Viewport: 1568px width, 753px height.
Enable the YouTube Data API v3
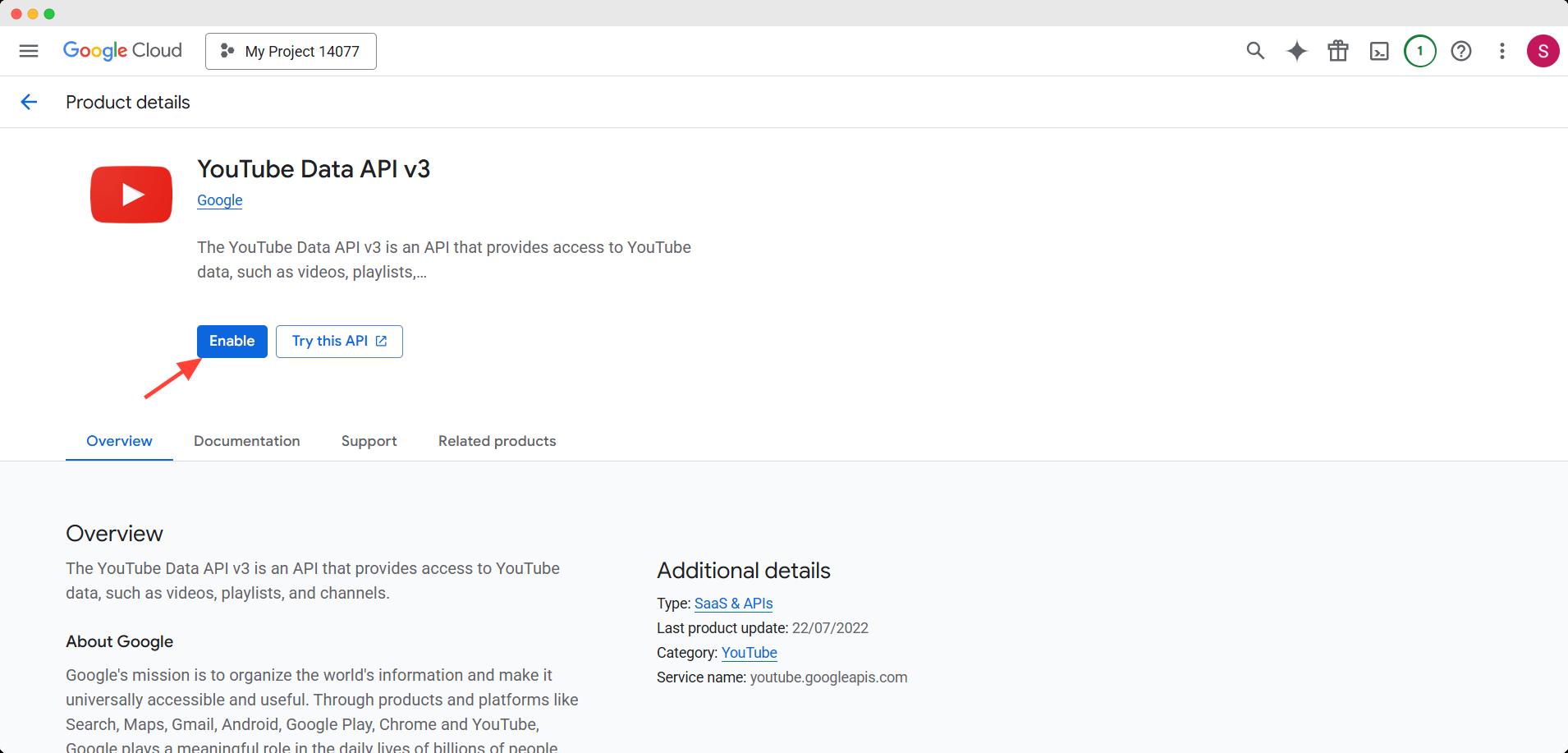click(x=232, y=341)
